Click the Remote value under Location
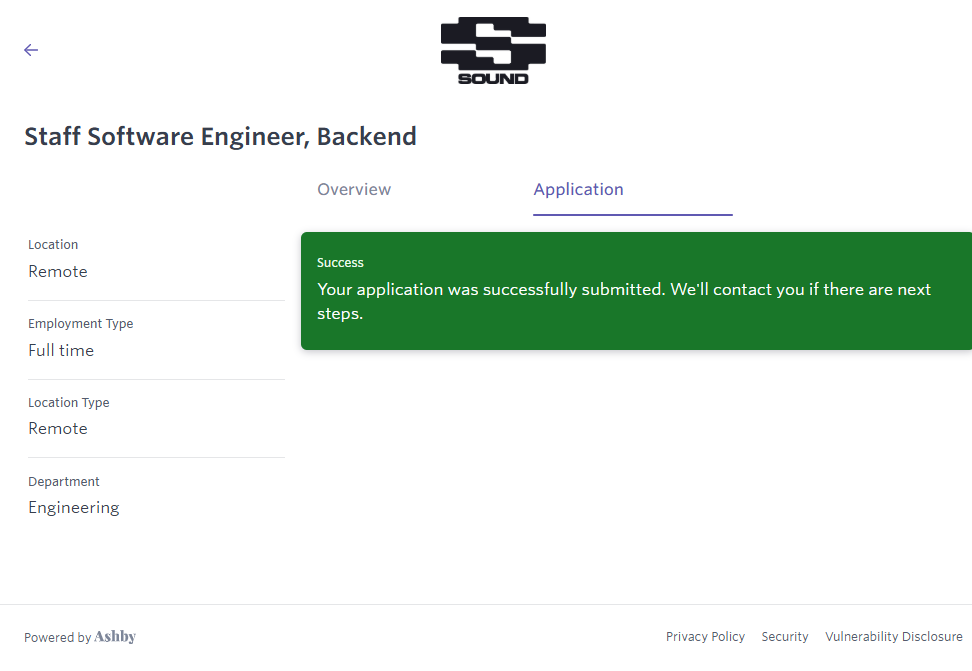This screenshot has height=671, width=972. [x=58, y=272]
